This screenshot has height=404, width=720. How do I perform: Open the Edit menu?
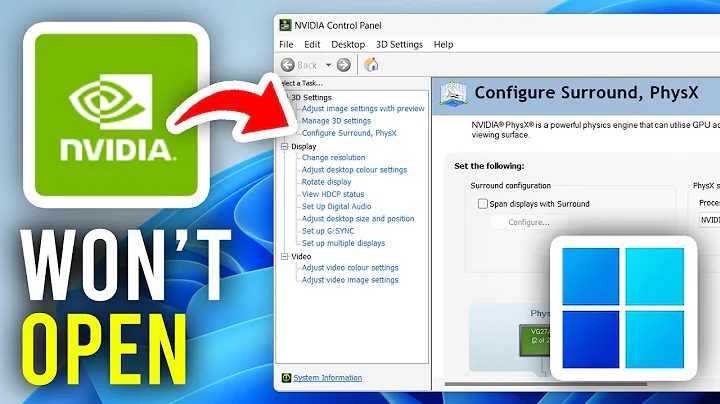click(x=312, y=45)
